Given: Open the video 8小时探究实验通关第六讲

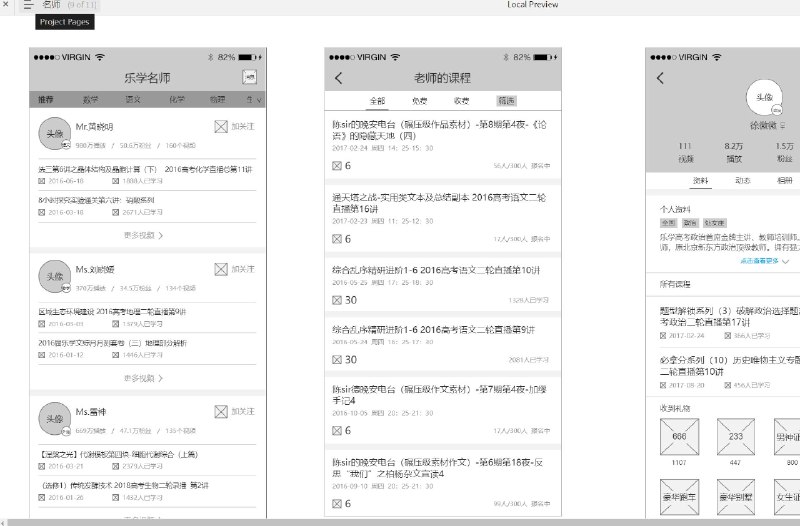Looking at the screenshot, I should tap(96, 200).
